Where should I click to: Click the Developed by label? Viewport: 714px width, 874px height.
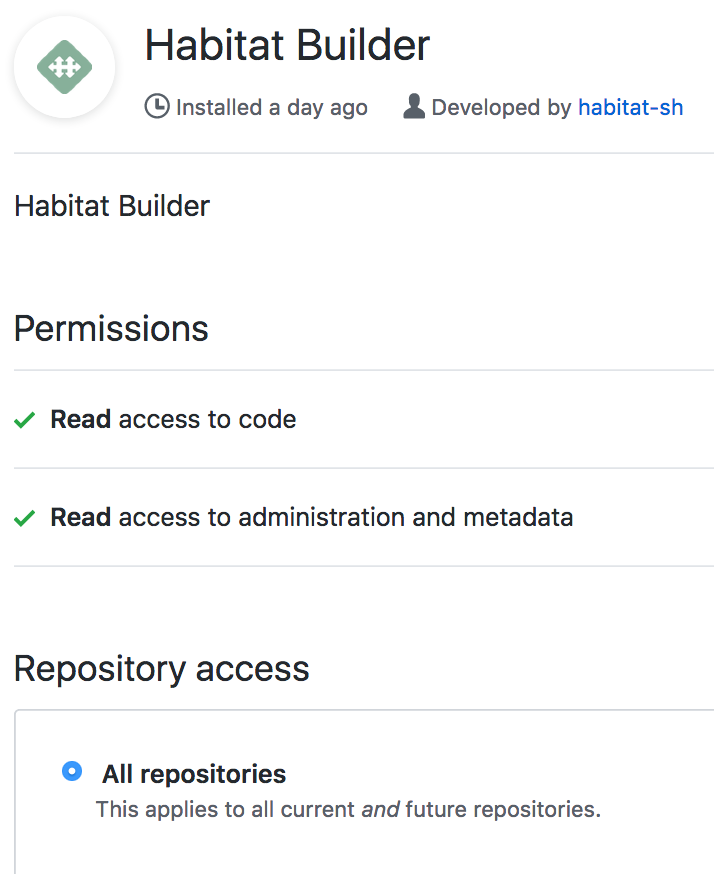501,107
